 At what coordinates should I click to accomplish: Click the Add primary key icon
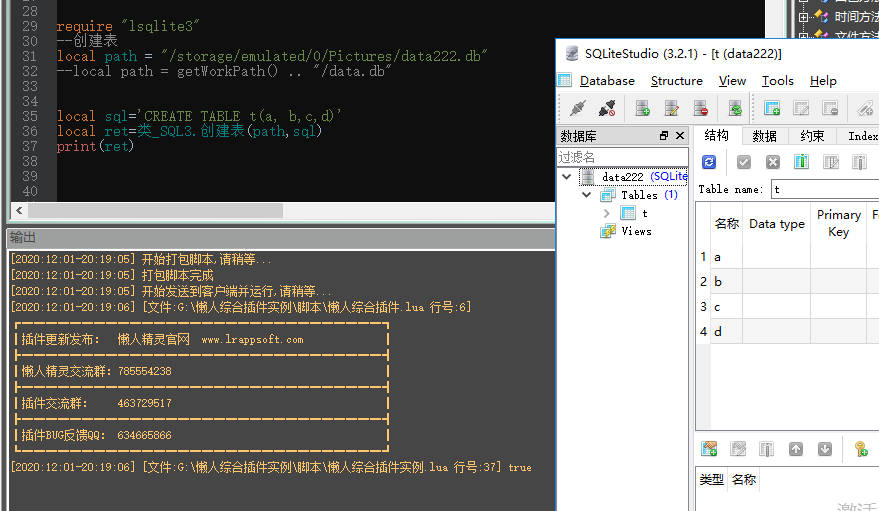tap(861, 449)
